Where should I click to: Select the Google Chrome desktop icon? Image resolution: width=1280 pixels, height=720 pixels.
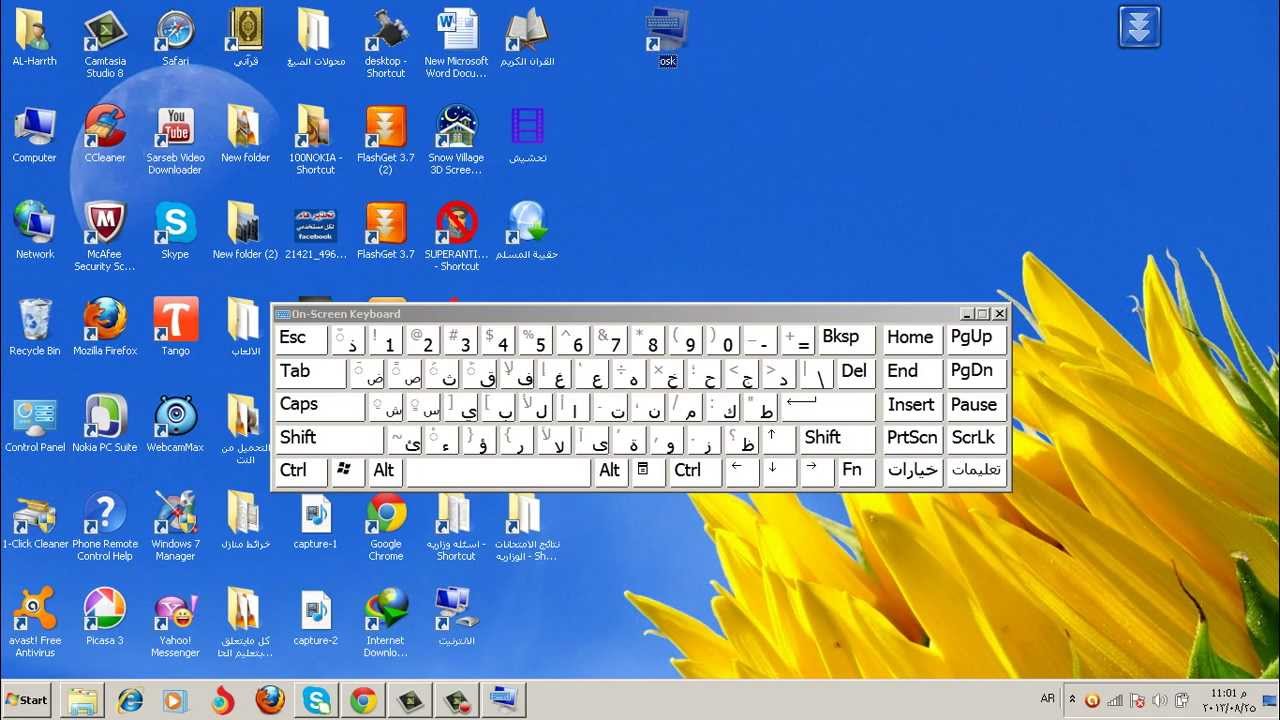(x=386, y=526)
